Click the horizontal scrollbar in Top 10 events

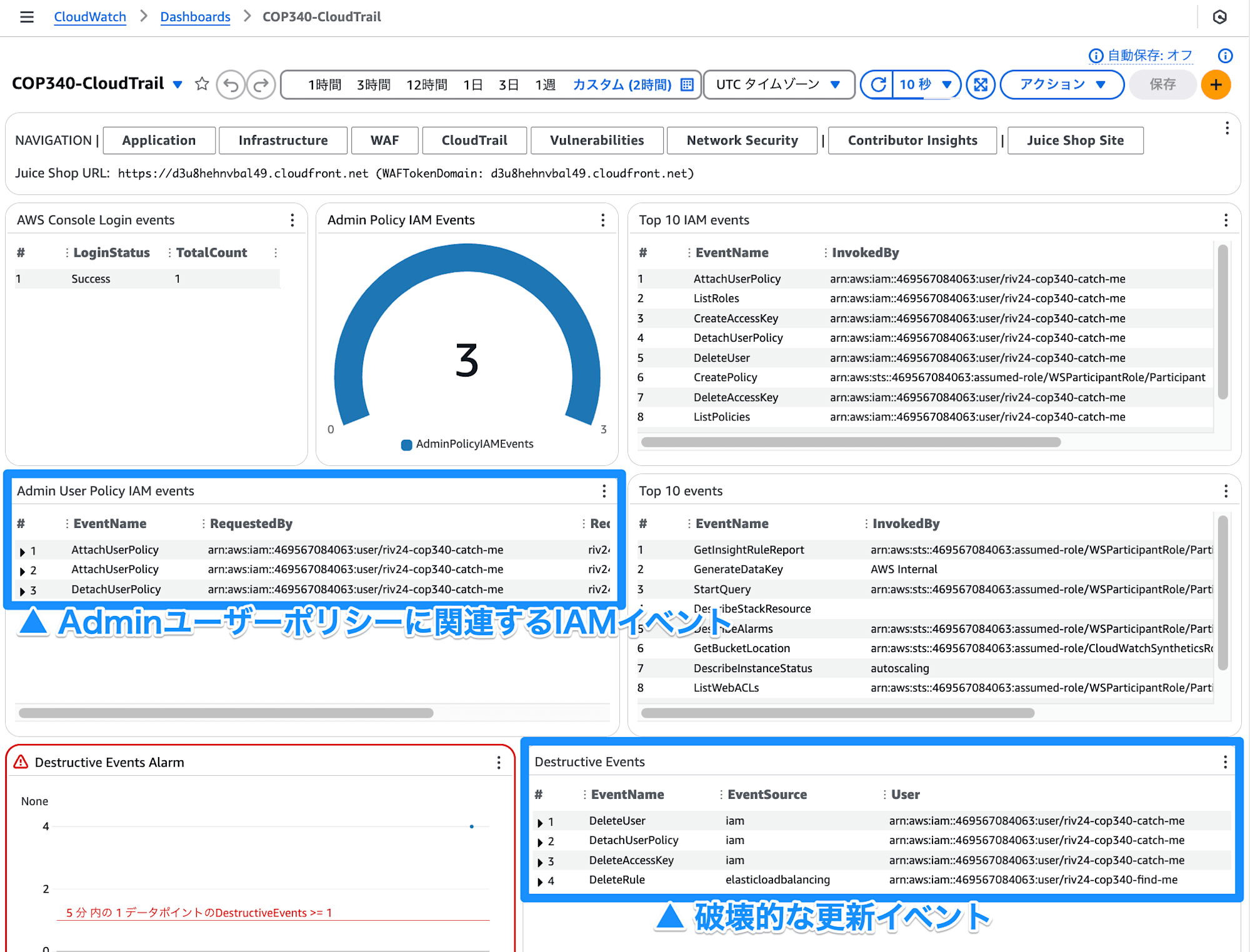(837, 713)
